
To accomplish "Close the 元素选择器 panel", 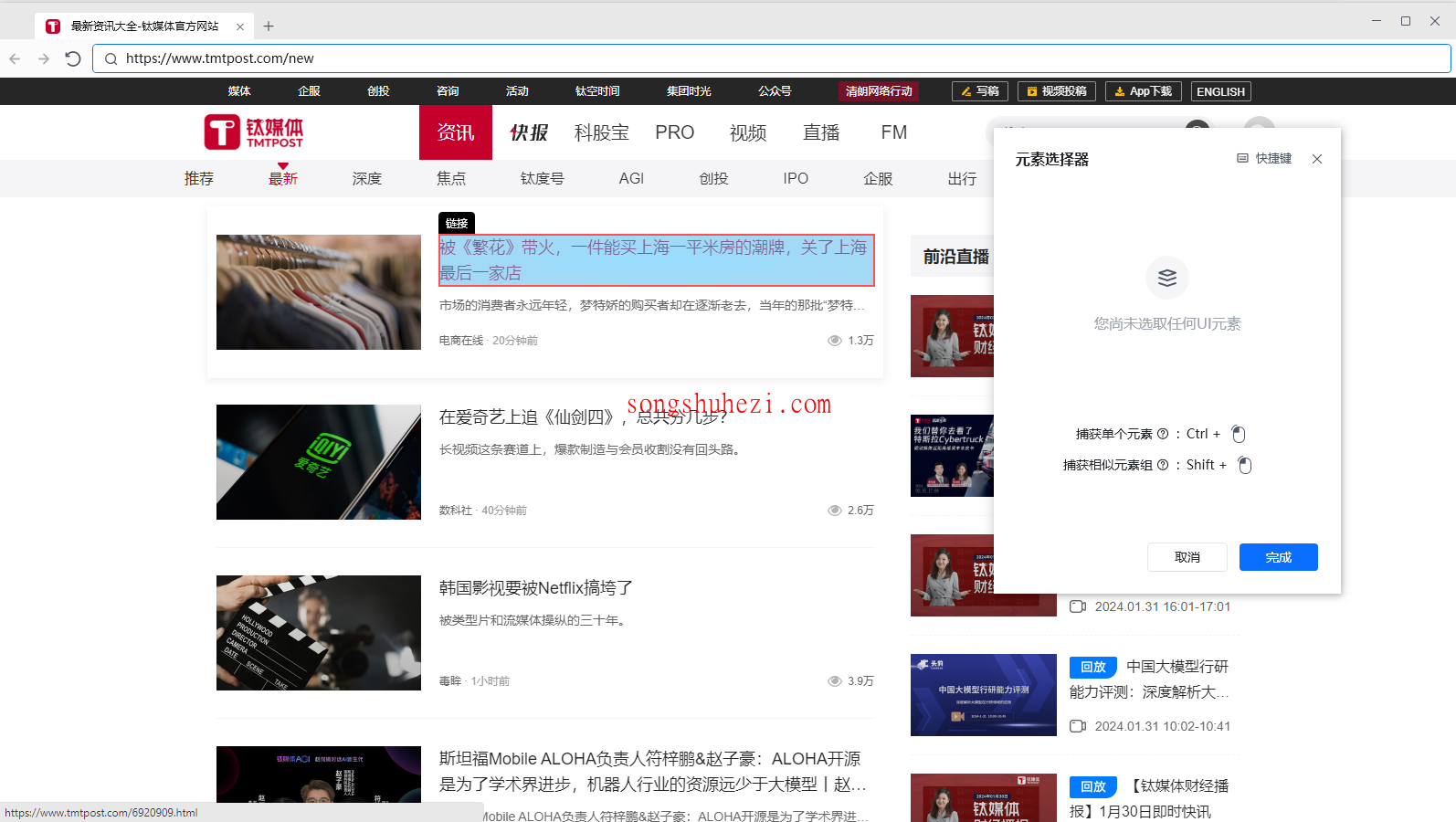I will pos(1317,159).
